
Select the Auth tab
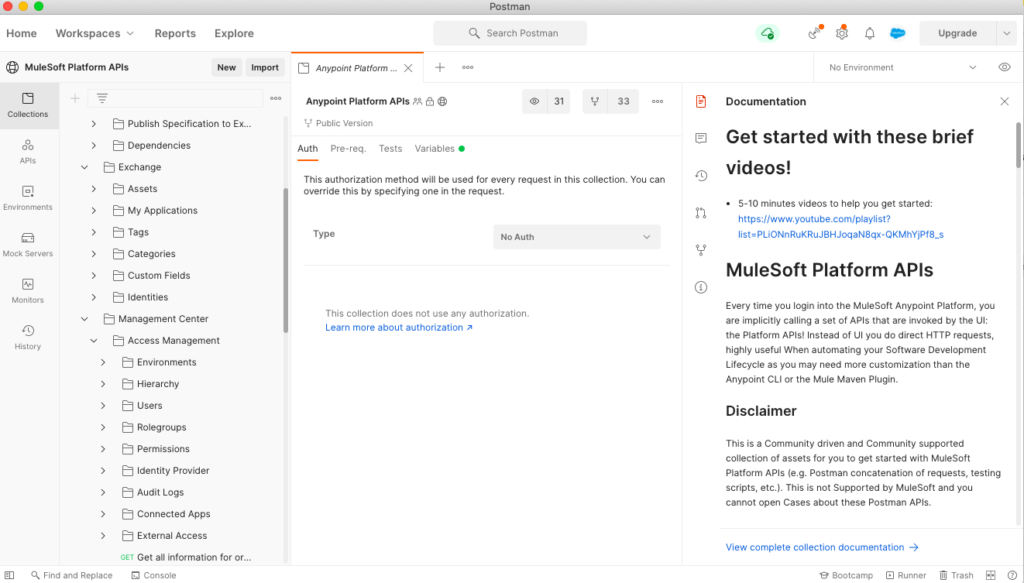pos(308,149)
